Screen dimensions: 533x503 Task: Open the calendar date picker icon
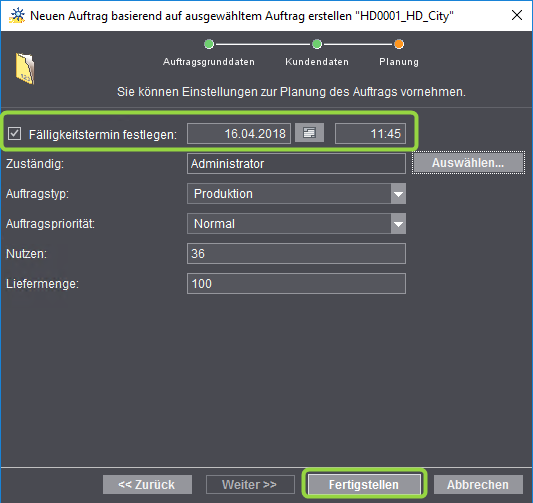(309, 133)
